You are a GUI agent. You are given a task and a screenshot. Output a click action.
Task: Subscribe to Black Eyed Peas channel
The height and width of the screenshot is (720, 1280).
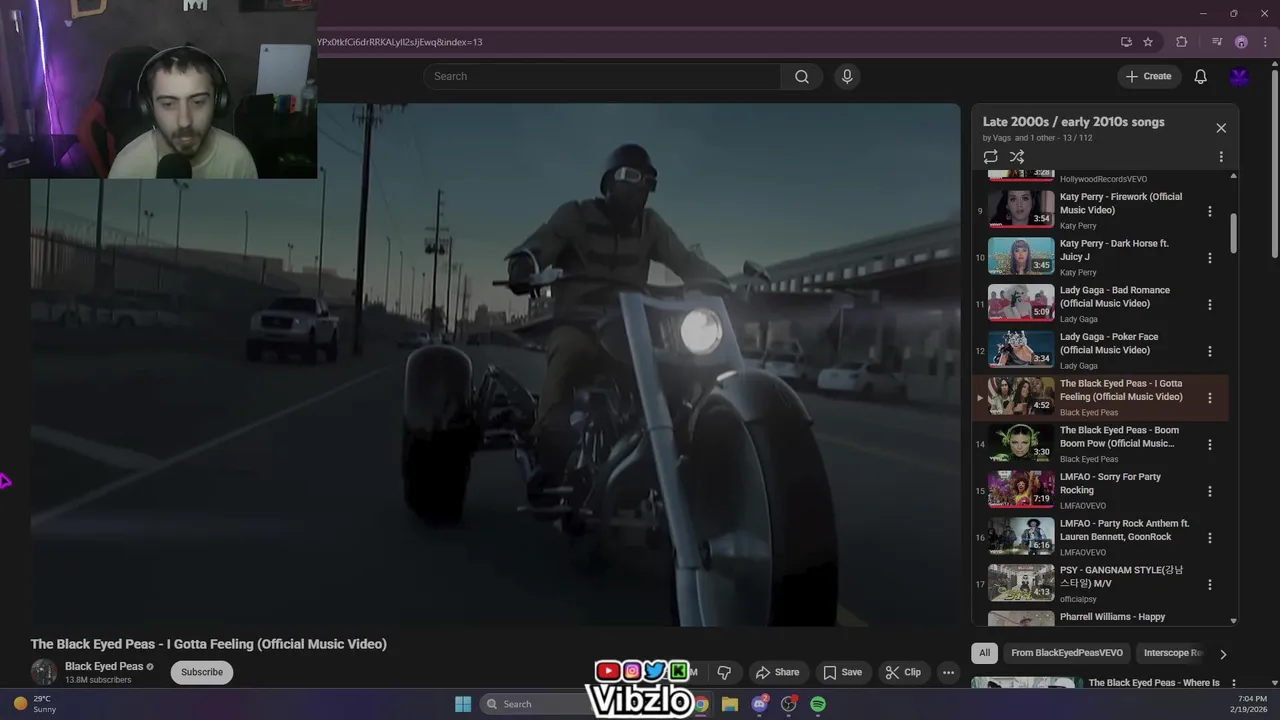[x=202, y=672]
